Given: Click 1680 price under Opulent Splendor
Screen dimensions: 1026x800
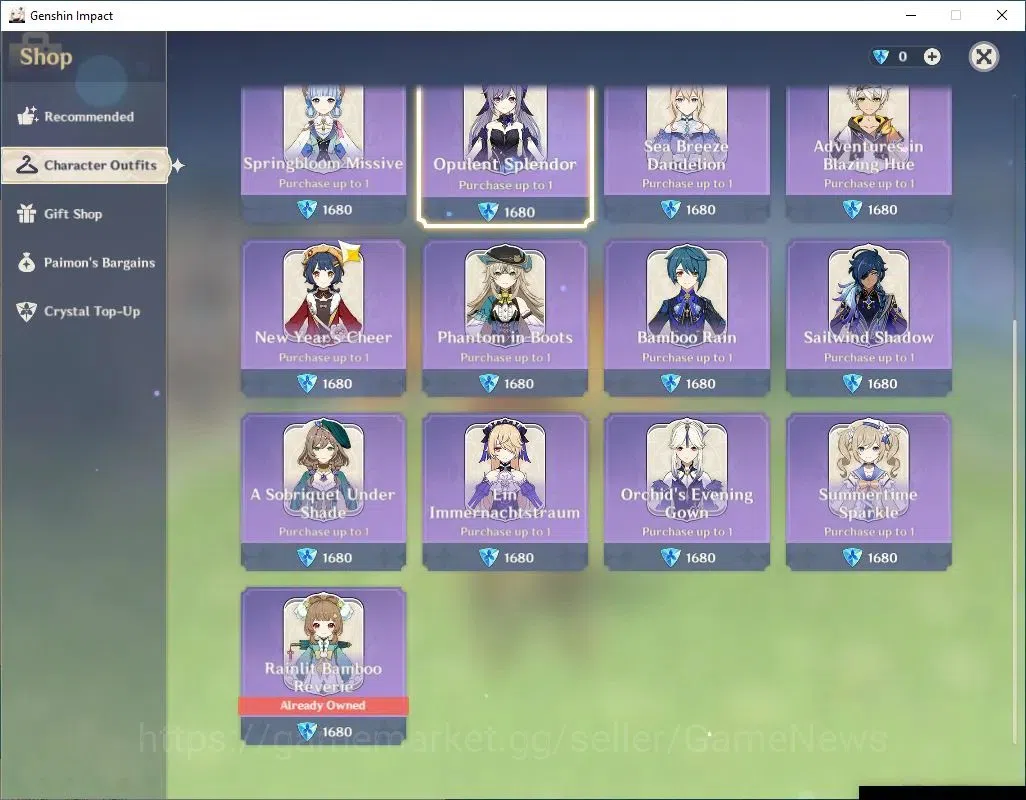Looking at the screenshot, I should click(519, 213).
